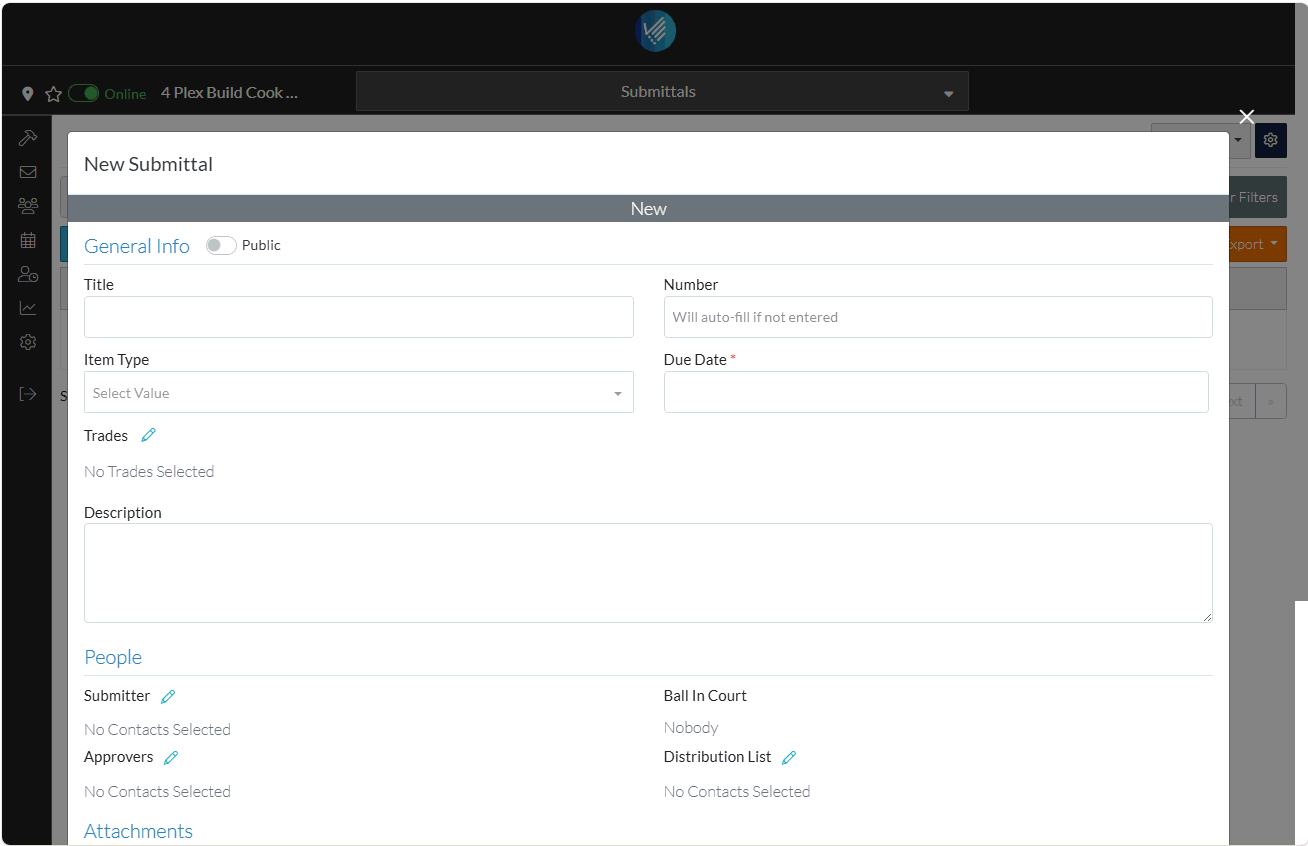Click the app logo in the top bar
The width and height of the screenshot is (1308, 846).
click(x=655, y=32)
